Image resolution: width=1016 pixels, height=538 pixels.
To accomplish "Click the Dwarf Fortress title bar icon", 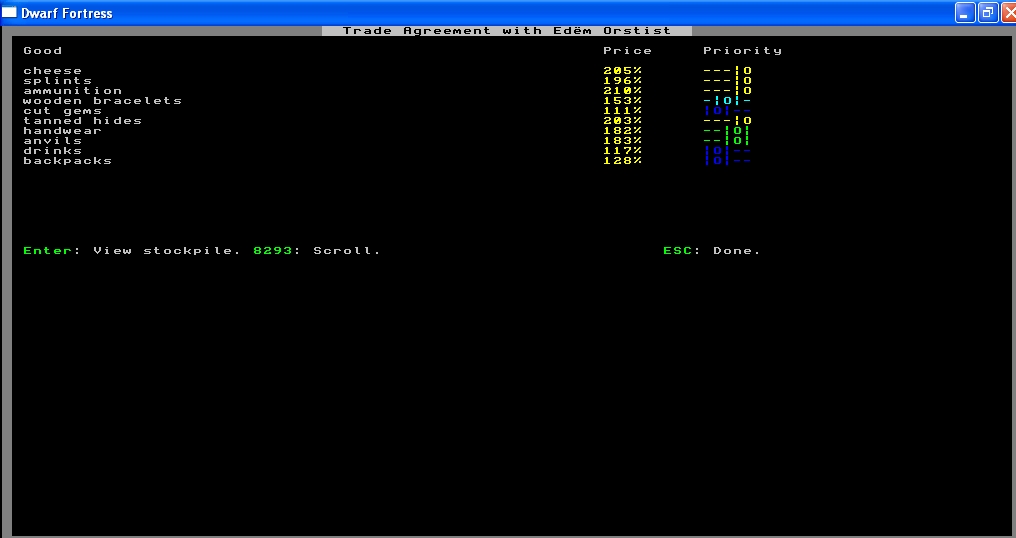I will 10,13.
